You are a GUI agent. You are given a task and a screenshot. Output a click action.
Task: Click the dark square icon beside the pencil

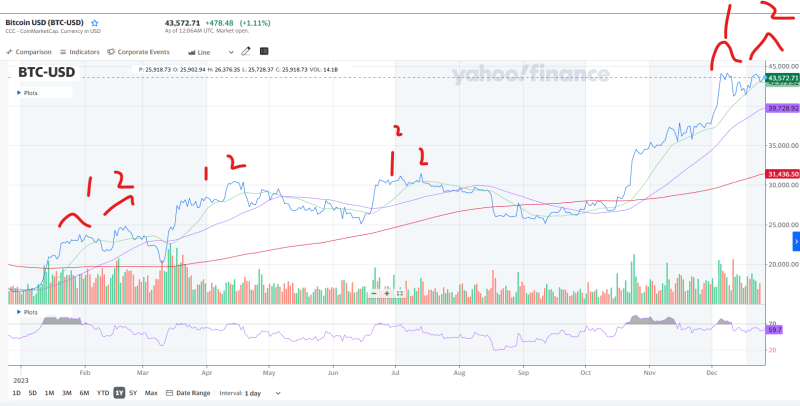point(264,50)
